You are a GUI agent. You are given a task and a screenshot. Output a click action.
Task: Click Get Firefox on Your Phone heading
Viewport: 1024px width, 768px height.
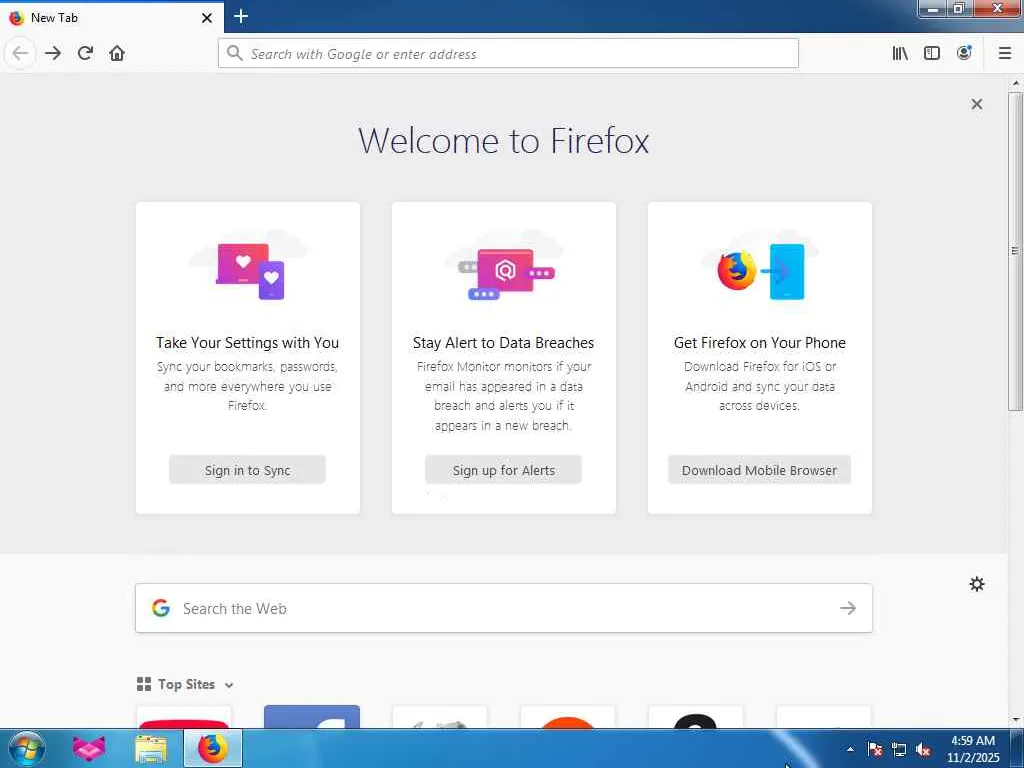760,343
